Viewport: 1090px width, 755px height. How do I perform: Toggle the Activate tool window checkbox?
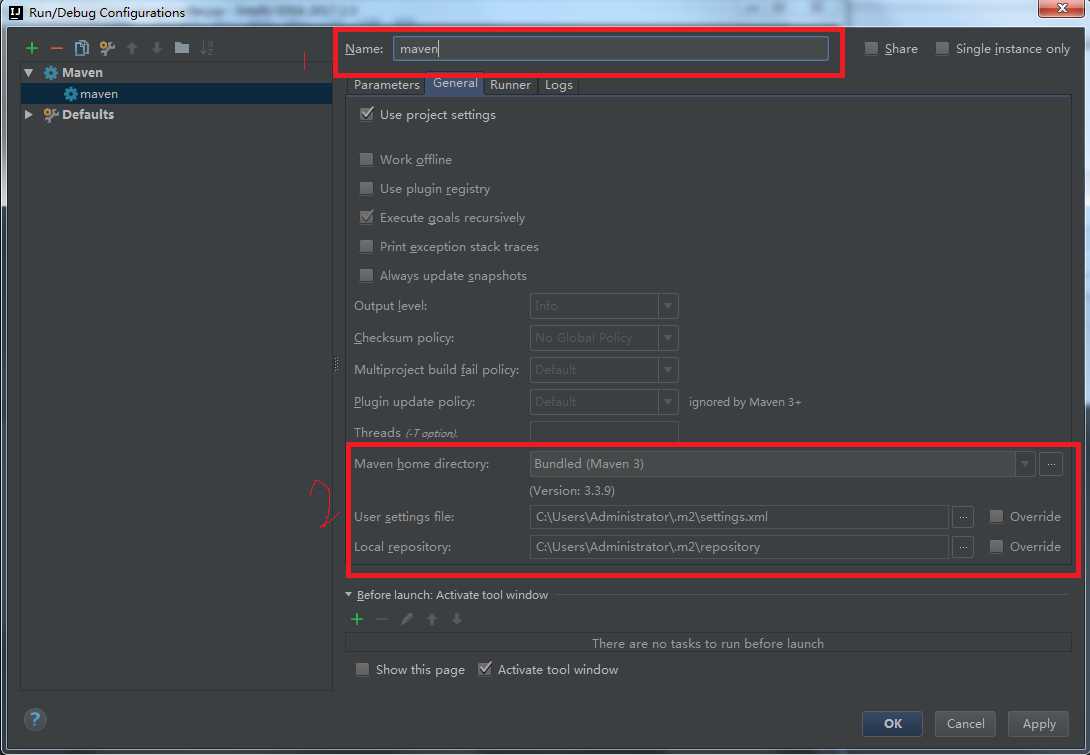(485, 669)
